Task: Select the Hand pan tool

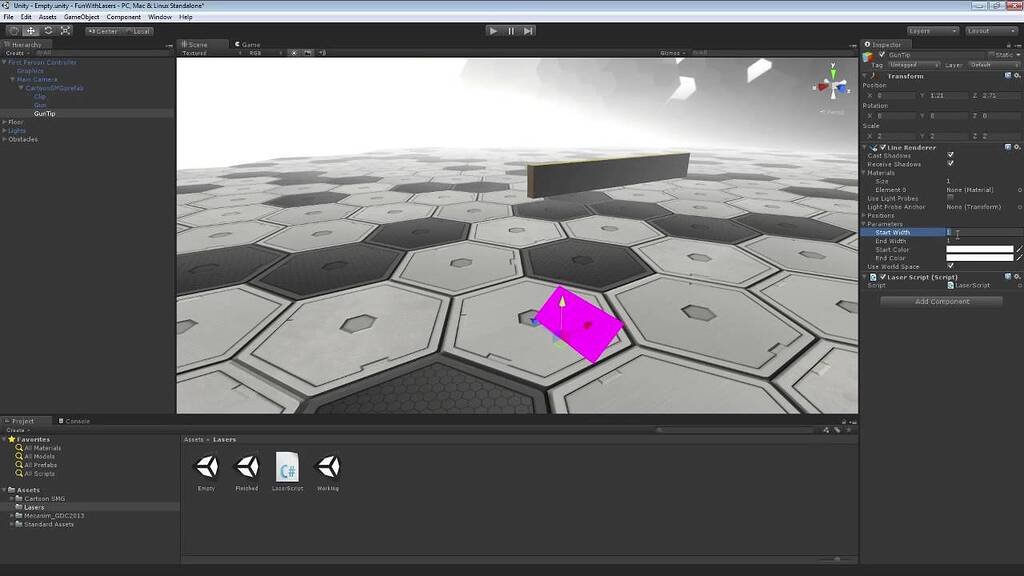Action: (x=12, y=30)
